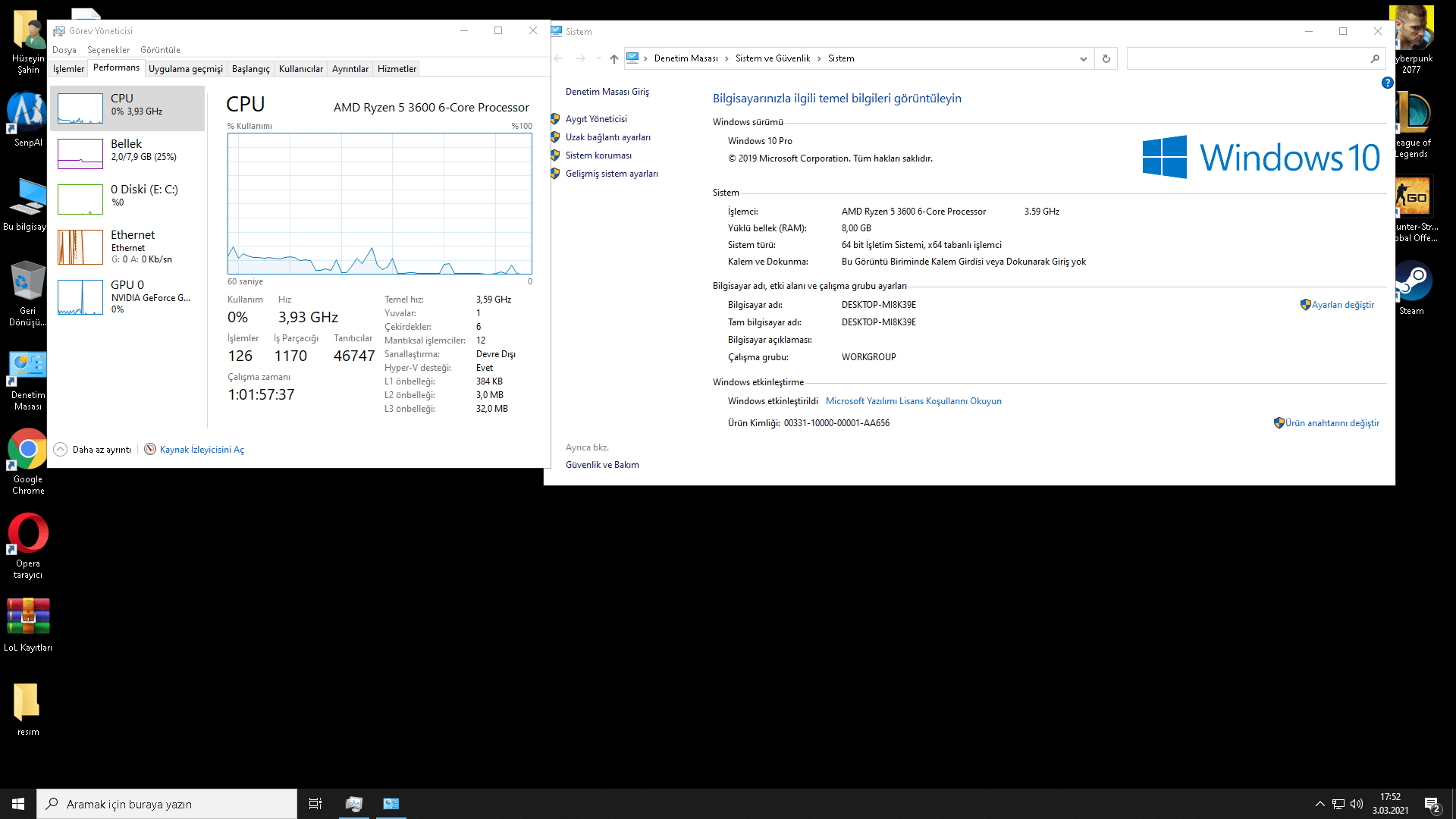Expand the address bar history dropdown
Screen dimensions: 1456x819
point(1084,58)
